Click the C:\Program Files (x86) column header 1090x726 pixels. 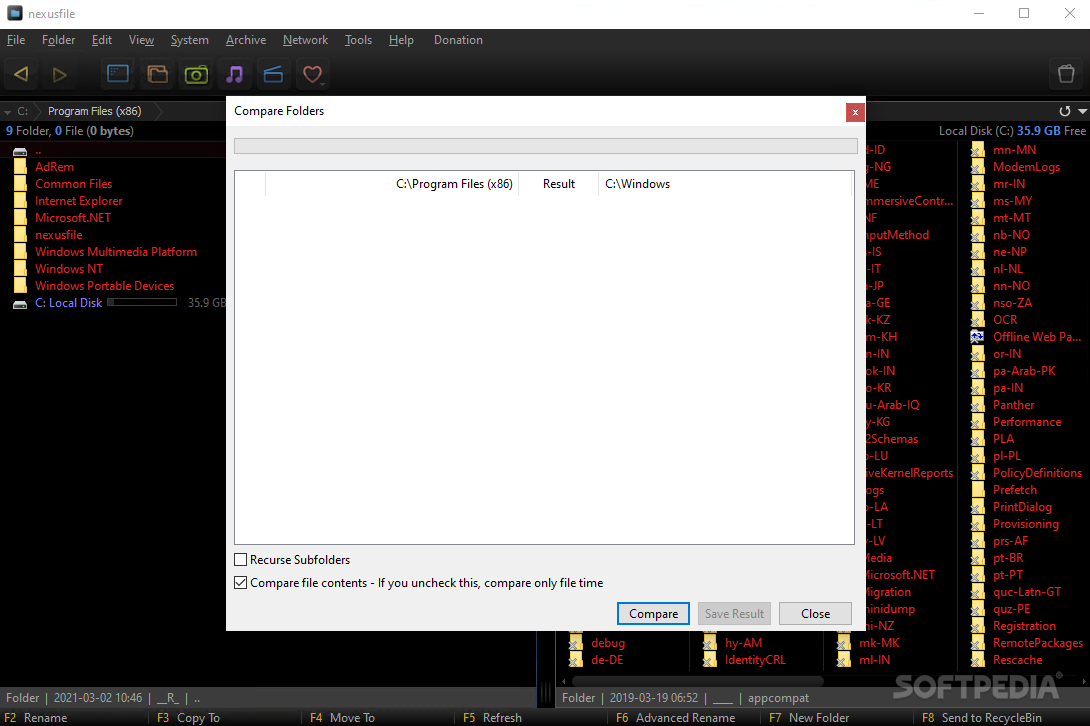pyautogui.click(x=392, y=184)
